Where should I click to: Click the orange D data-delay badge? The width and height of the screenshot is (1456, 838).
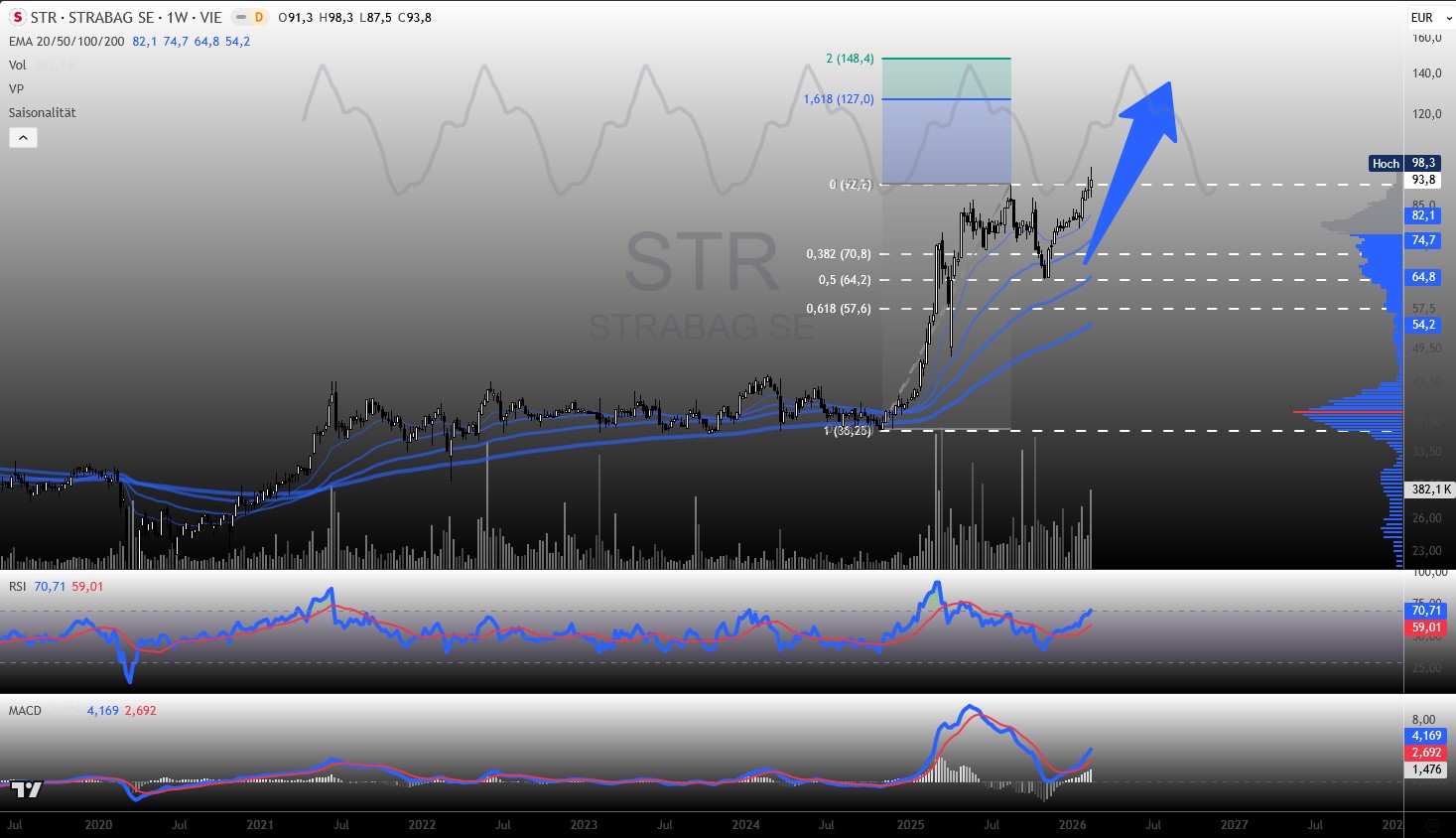click(x=259, y=17)
